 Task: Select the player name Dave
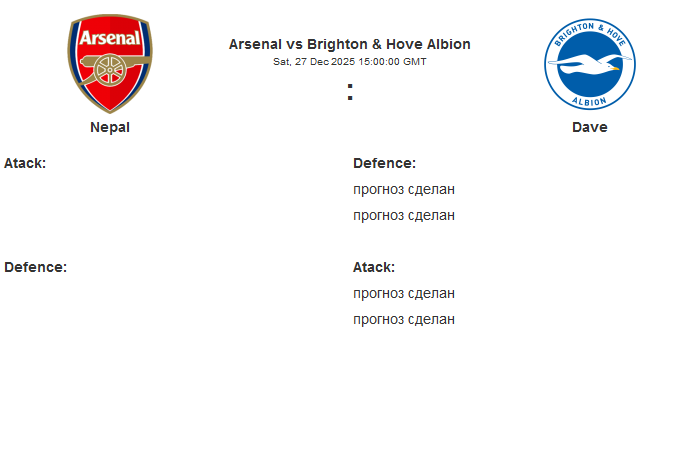590,127
